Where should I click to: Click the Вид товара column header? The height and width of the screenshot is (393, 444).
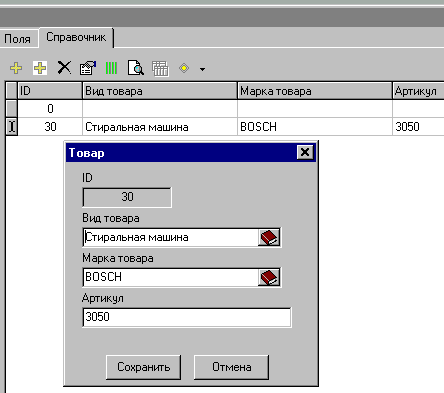160,91
